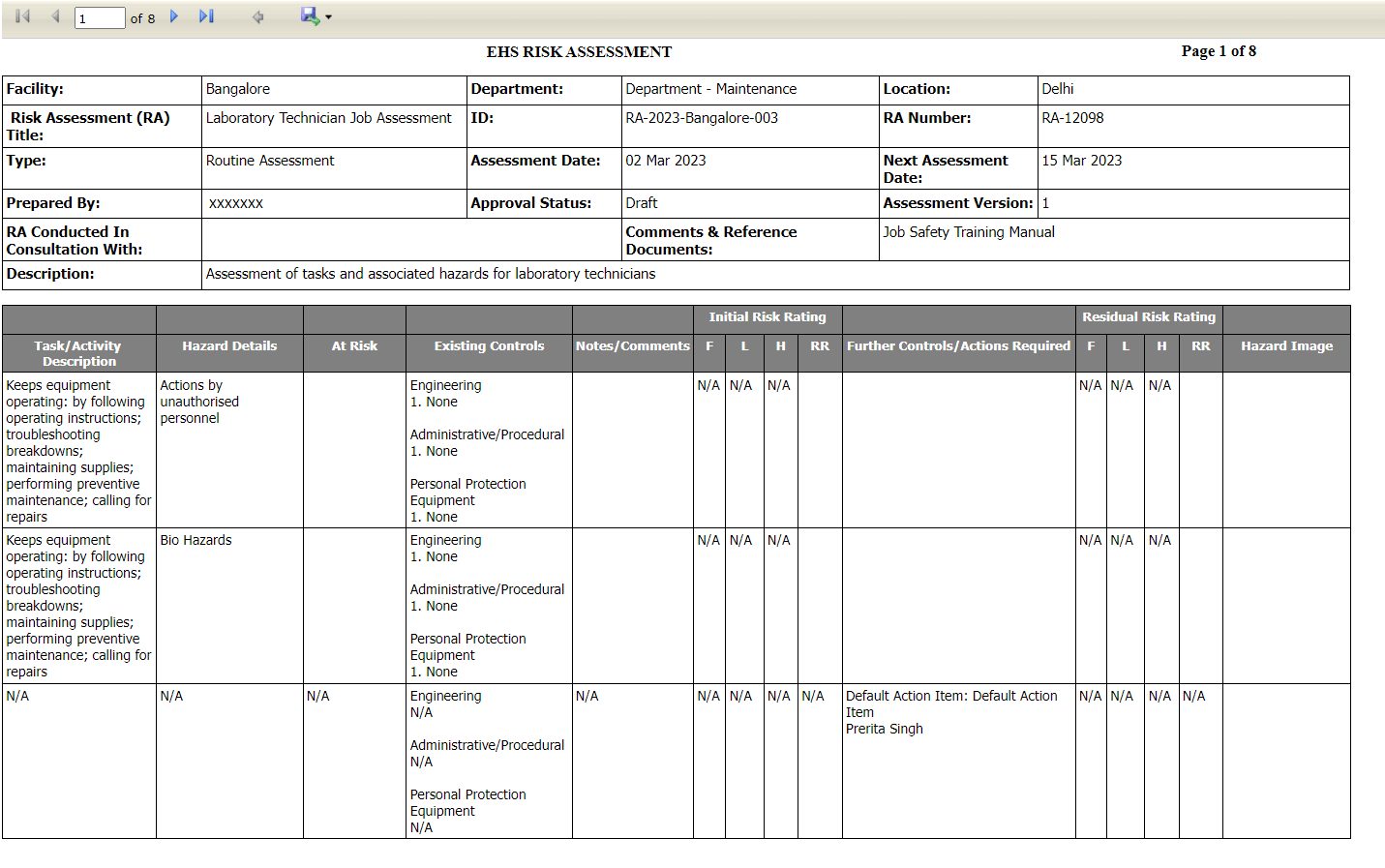
Task: Select hazard 'Actions by unauthorised personnel'
Action: [199, 402]
